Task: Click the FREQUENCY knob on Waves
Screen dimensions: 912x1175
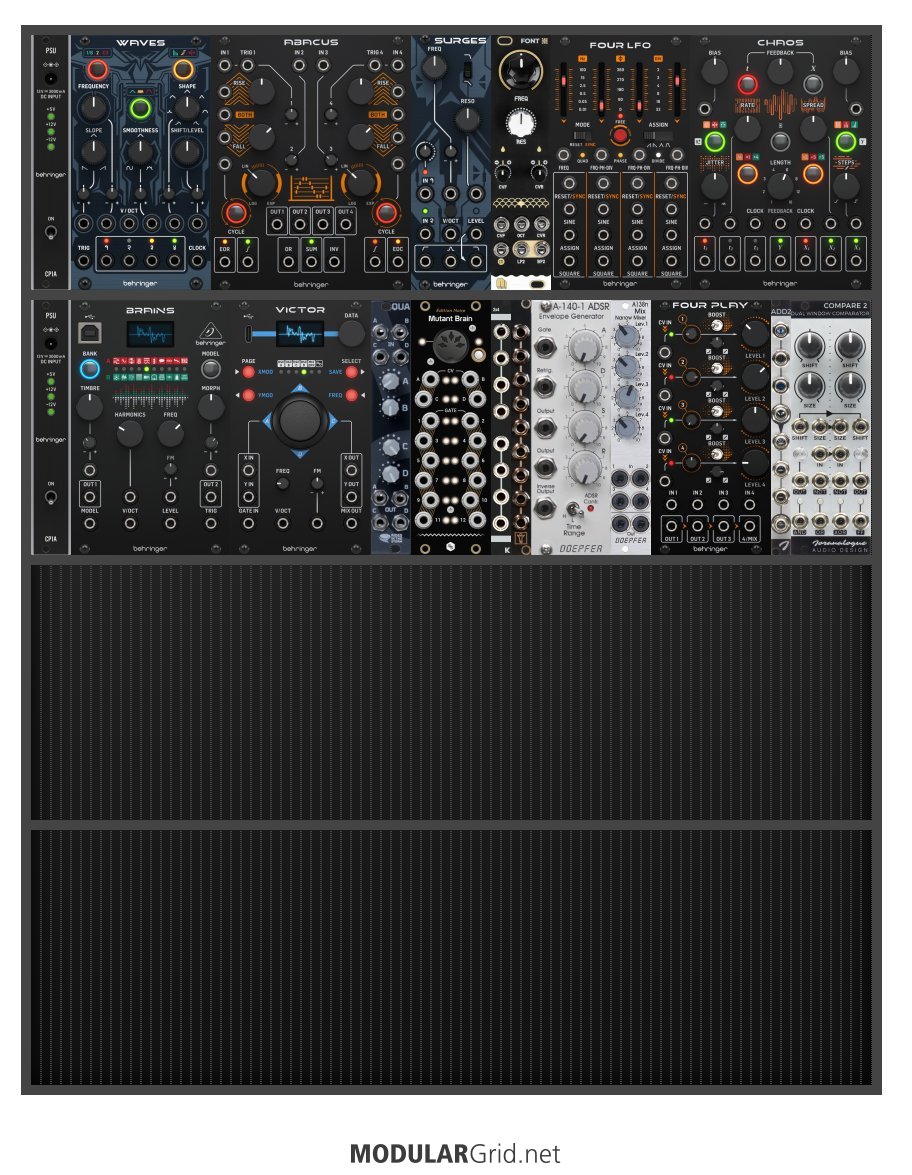Action: (93, 108)
